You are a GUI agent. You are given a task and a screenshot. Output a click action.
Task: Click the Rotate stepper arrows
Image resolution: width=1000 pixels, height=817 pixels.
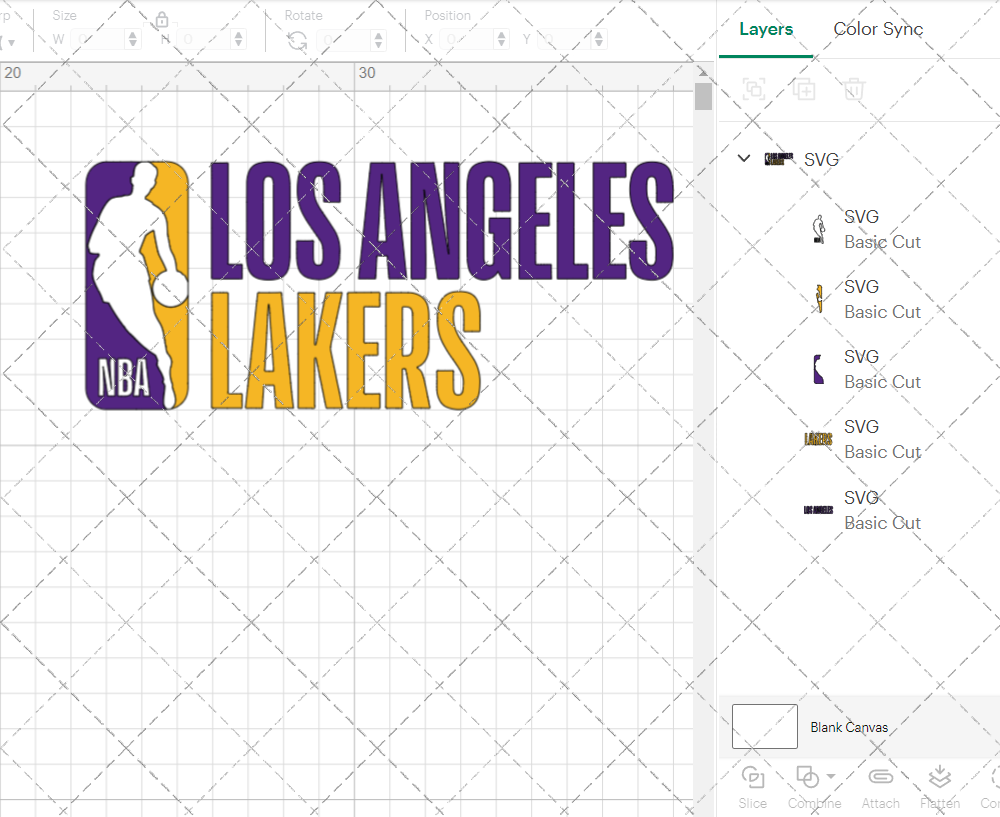click(x=379, y=40)
